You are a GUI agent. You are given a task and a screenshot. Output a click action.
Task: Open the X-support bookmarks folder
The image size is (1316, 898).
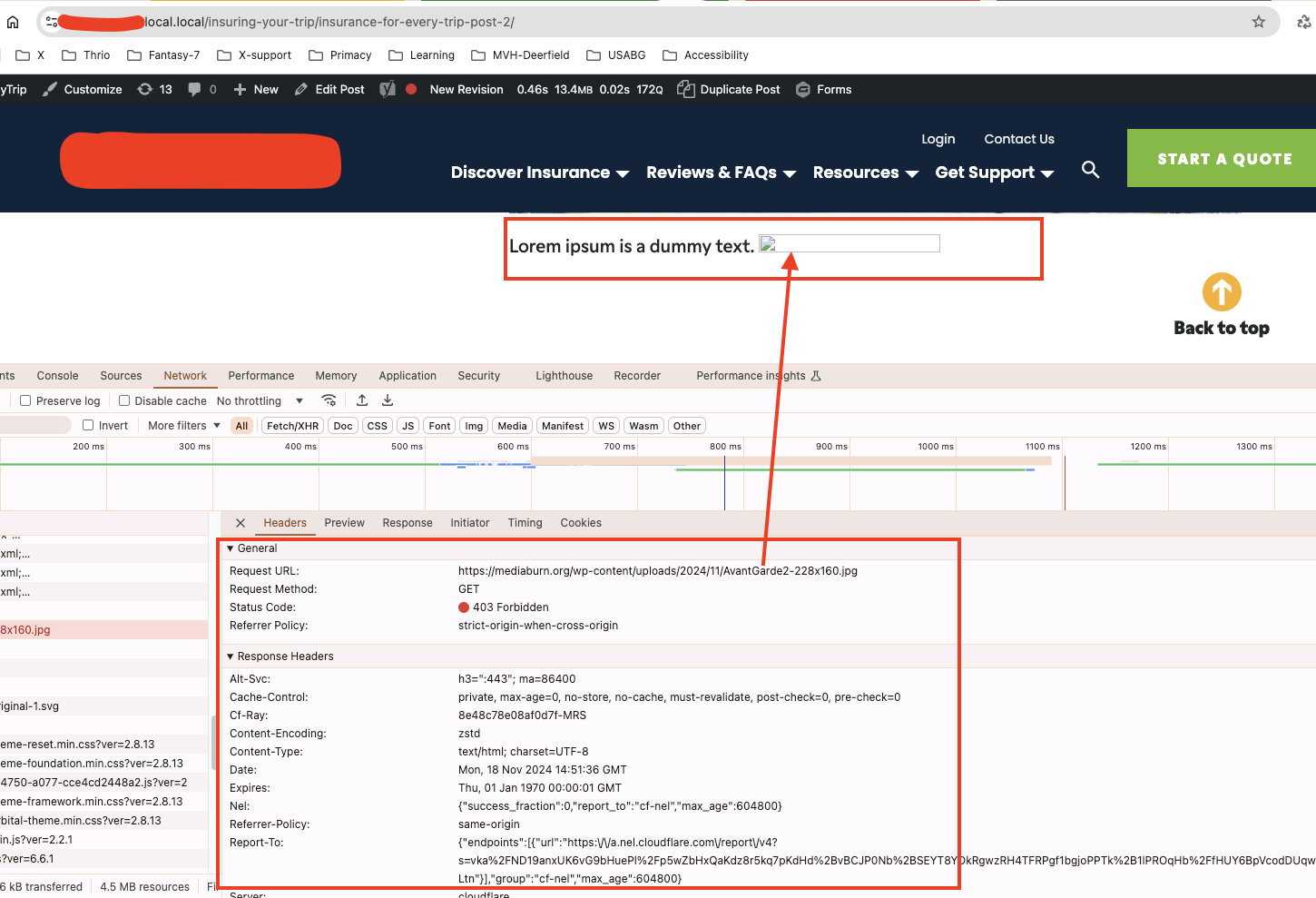pos(254,55)
